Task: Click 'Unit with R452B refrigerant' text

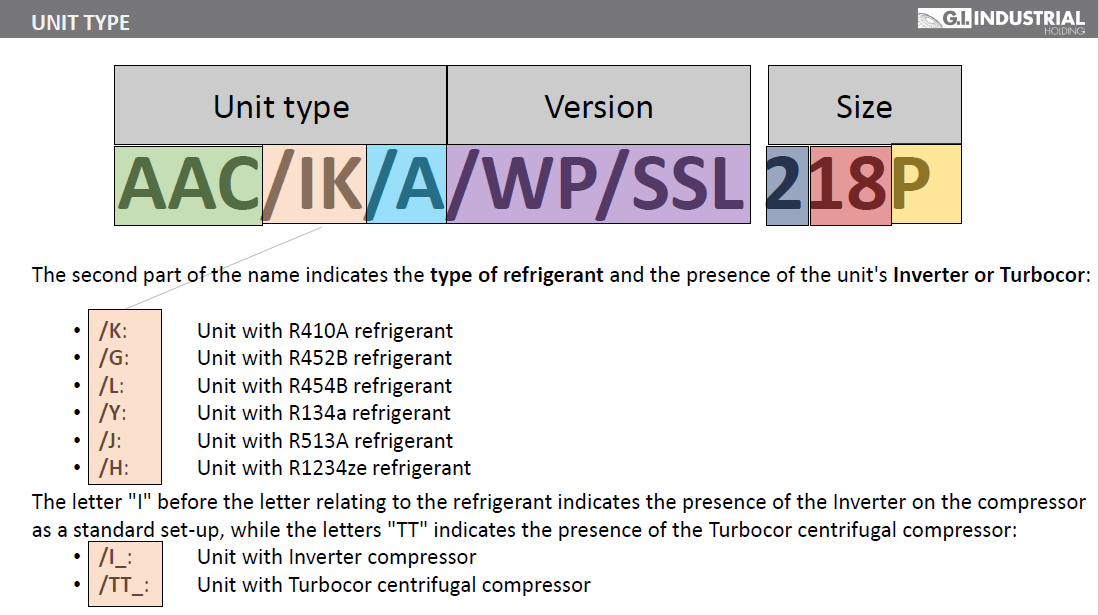Action: point(325,358)
